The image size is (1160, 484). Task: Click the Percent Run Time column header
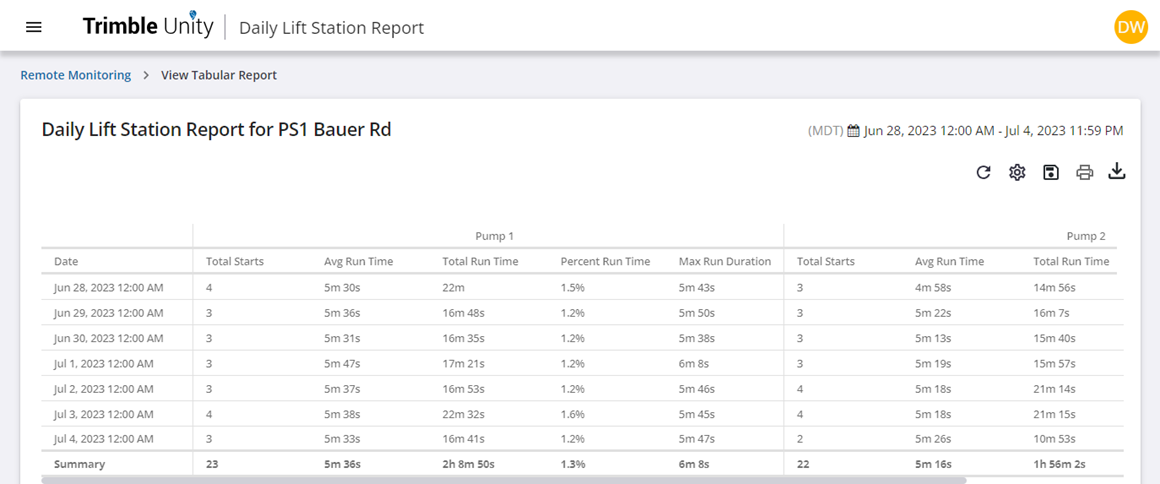(605, 261)
